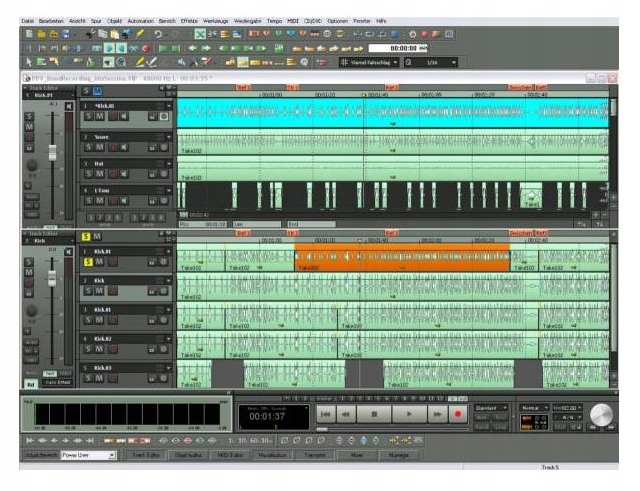640x491 pixels.
Task: Toggle Solo on the *Kick.01 track in the upper window
Action: 88,117
